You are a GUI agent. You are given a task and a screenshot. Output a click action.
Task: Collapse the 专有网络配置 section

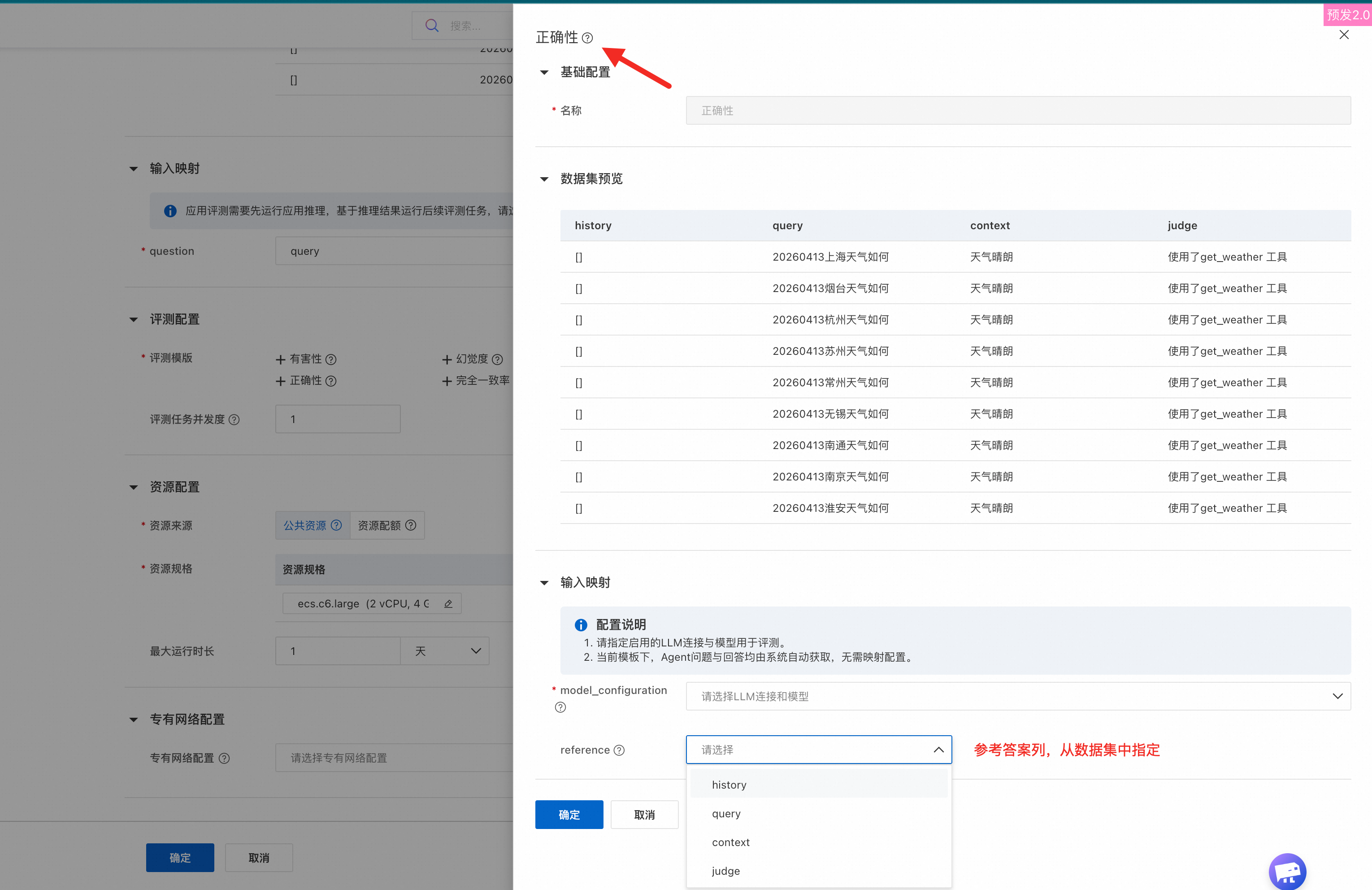point(134,720)
